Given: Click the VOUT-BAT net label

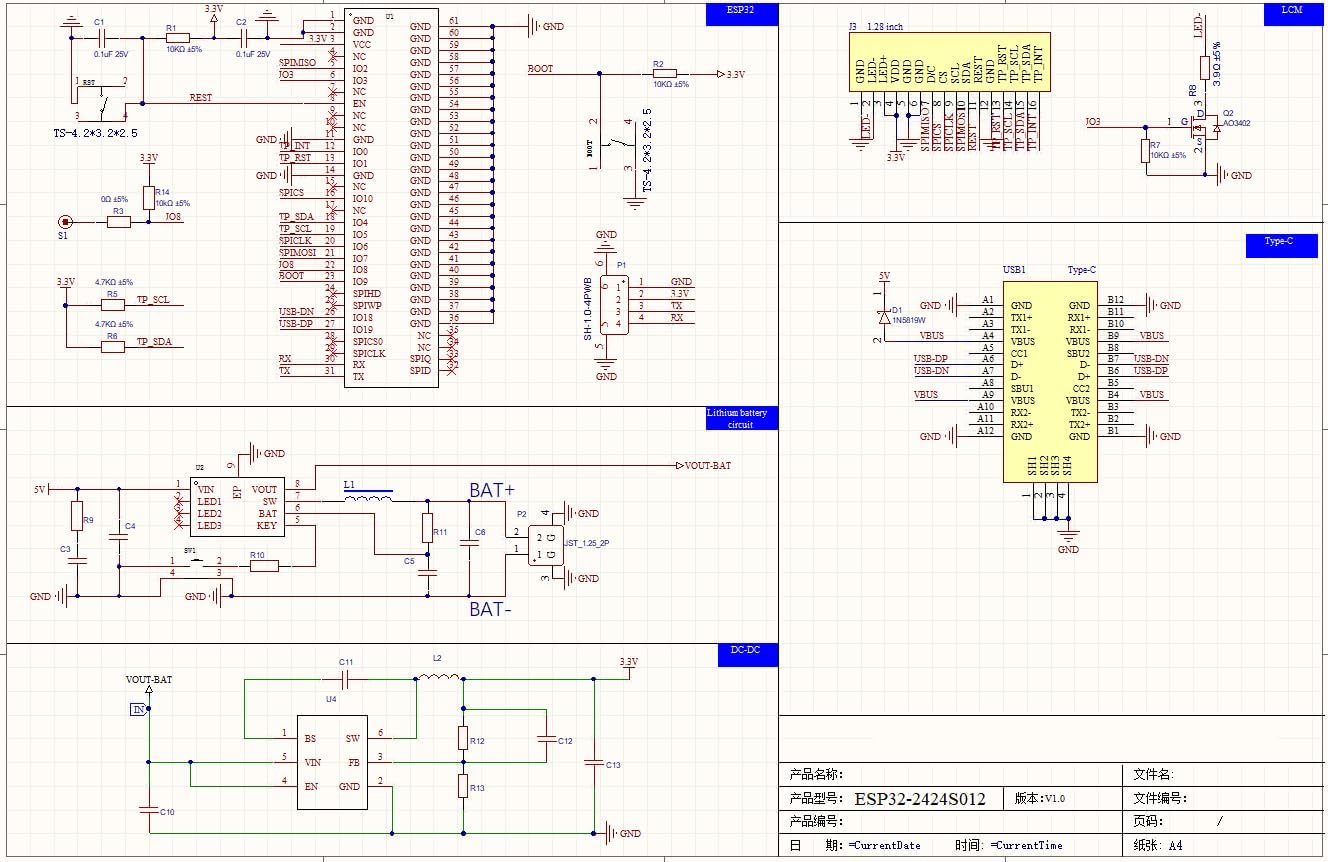Looking at the screenshot, I should click(x=707, y=465).
